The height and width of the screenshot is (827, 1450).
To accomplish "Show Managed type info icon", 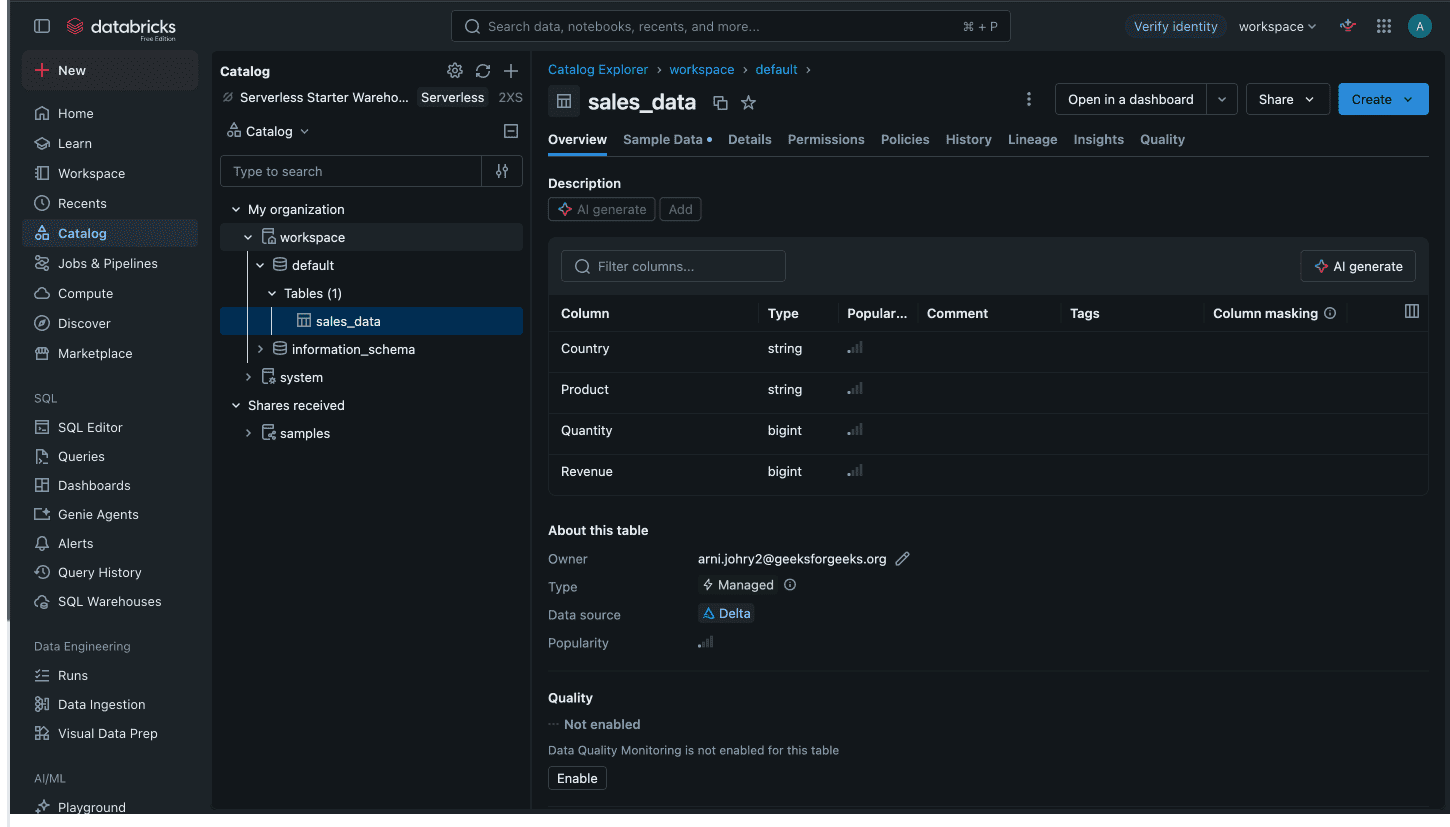I will coord(790,585).
